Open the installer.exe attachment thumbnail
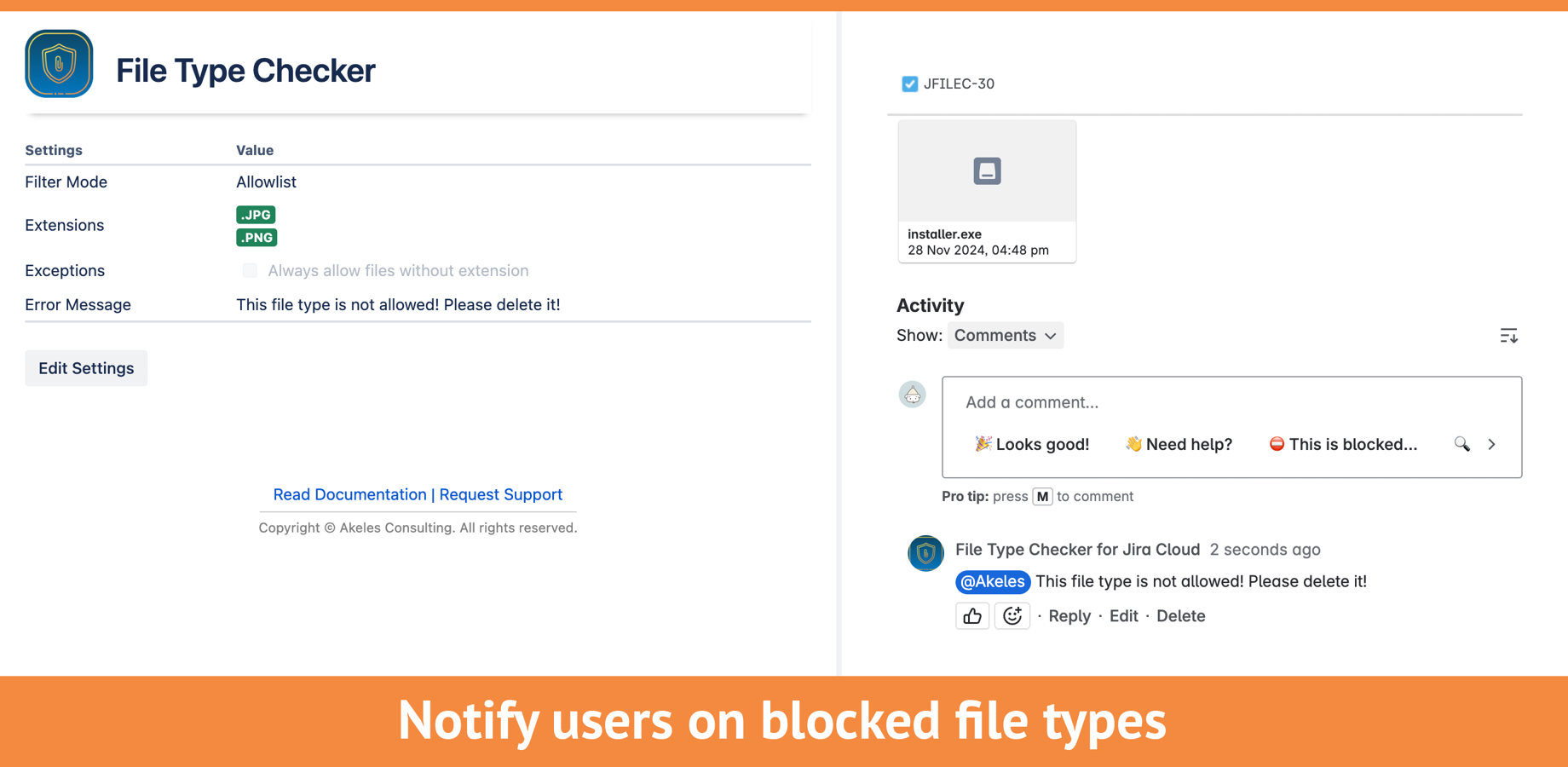The image size is (1568, 767). point(987,170)
